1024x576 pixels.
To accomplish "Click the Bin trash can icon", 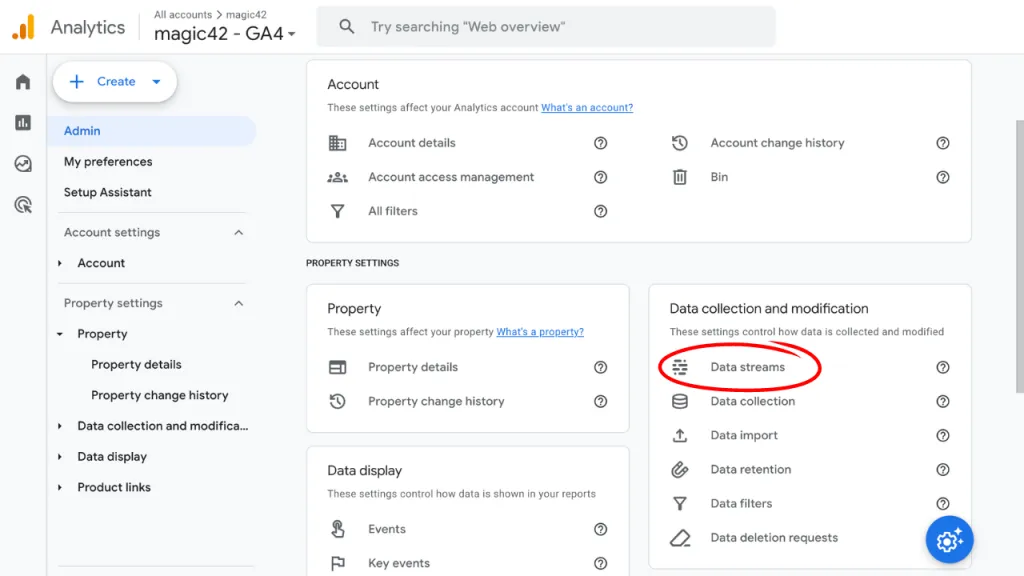I will 680,177.
